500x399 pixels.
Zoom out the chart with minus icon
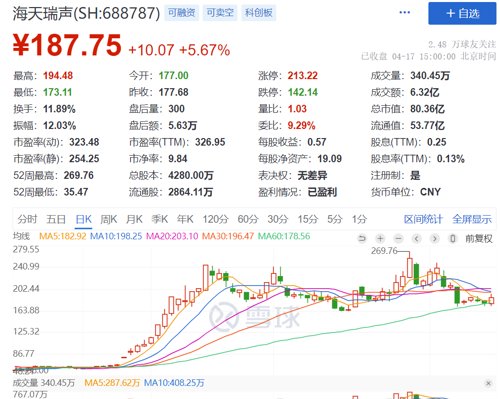point(398,238)
